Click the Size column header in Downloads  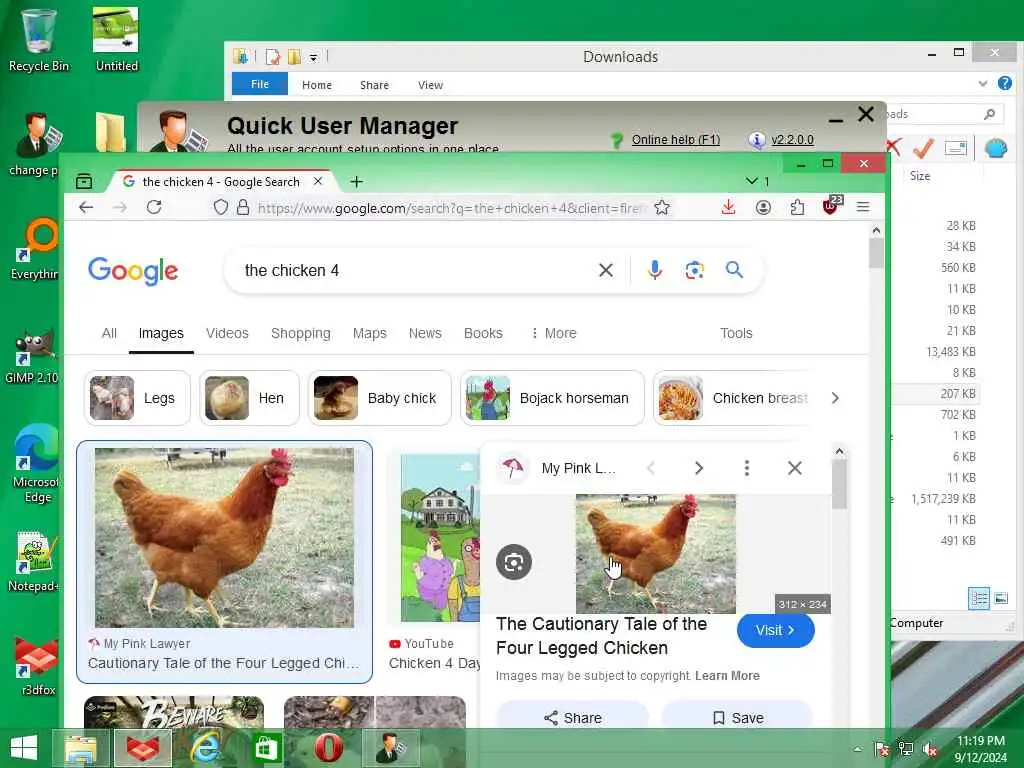point(920,176)
